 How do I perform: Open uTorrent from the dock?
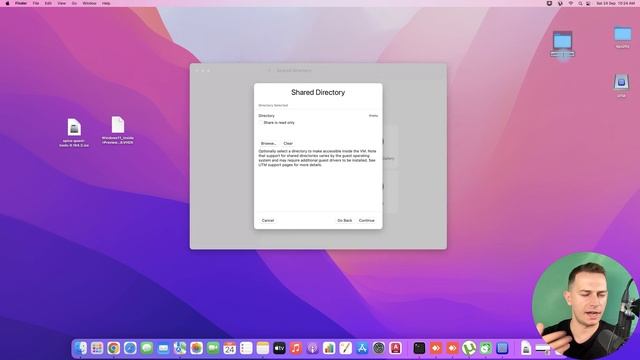[x=469, y=348]
